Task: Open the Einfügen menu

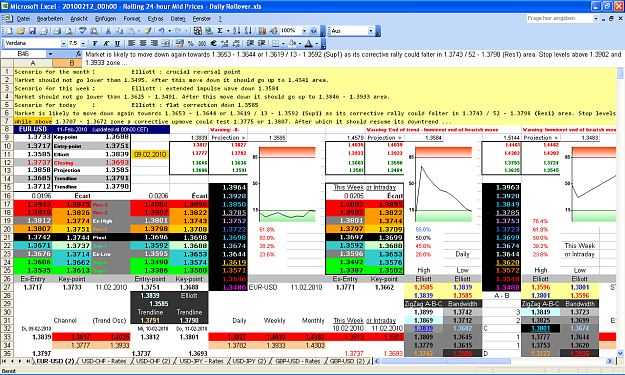Action: [x=105, y=18]
